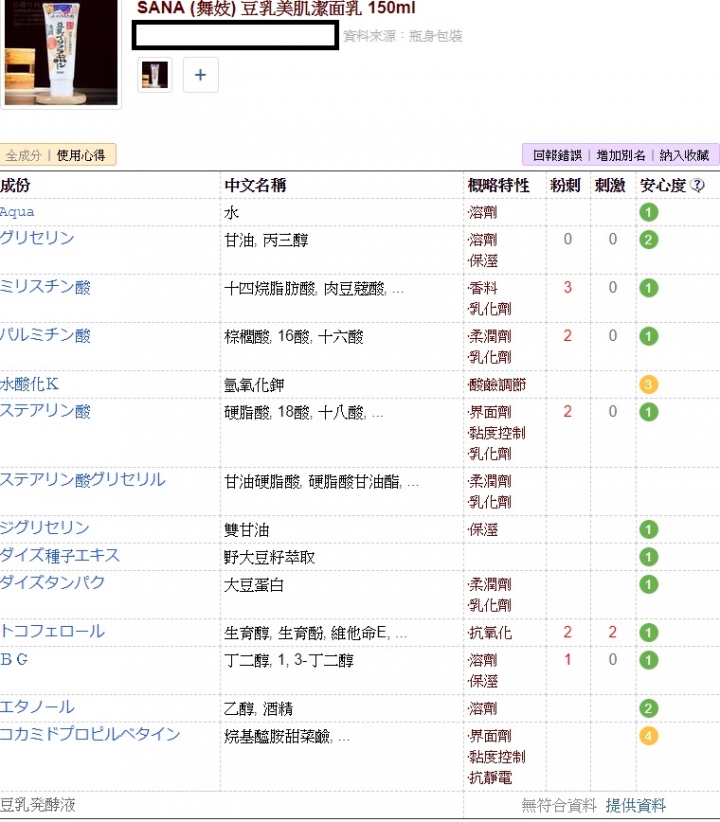Click the safety badge for トコフェロール
The width and height of the screenshot is (720, 822).
click(649, 632)
